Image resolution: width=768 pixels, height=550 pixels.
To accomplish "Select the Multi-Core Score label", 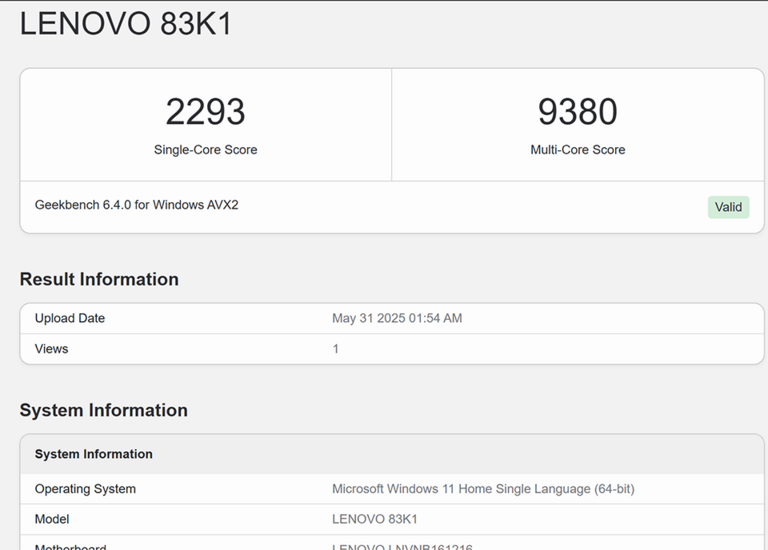I will click(577, 150).
